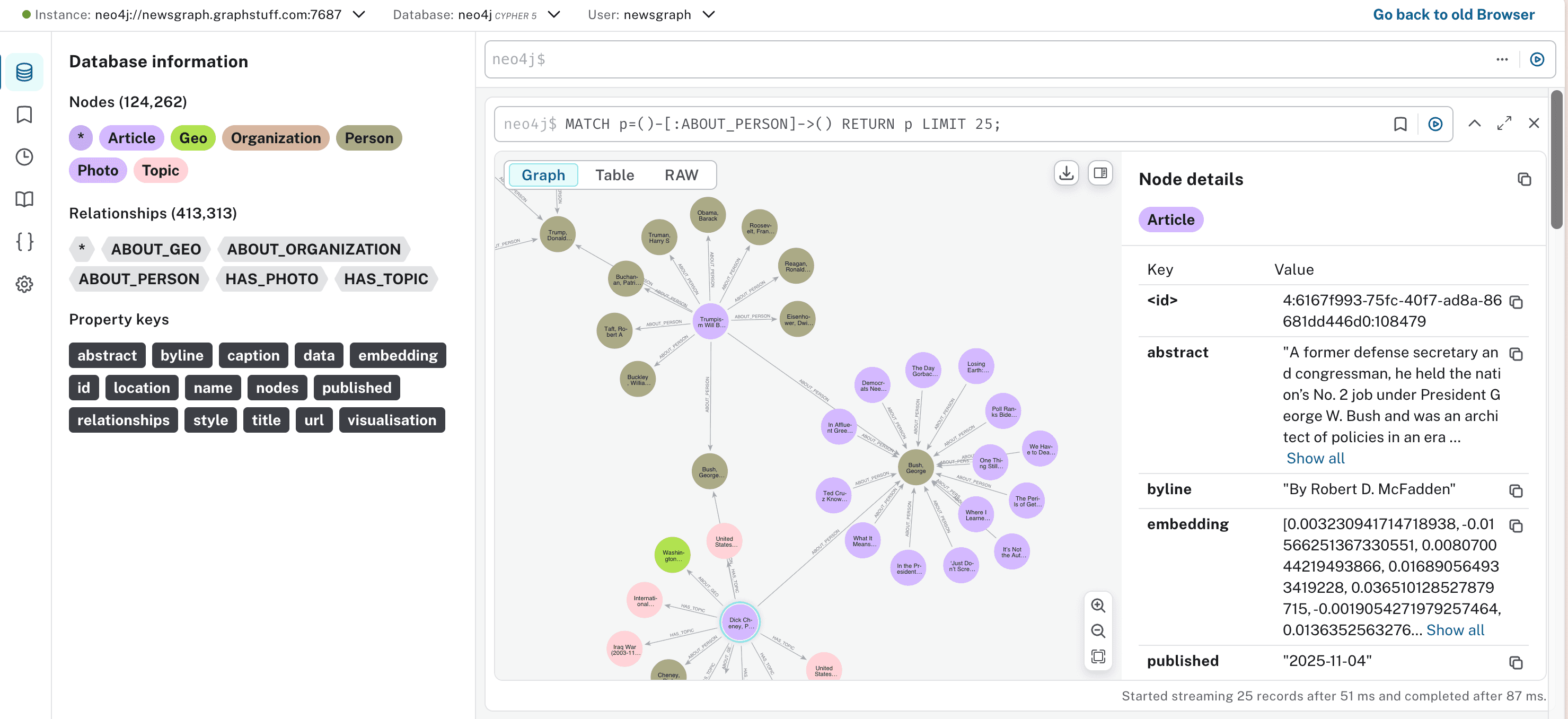The height and width of the screenshot is (719, 1568).
Task: Open the Database information sidebar icon
Action: [24, 72]
